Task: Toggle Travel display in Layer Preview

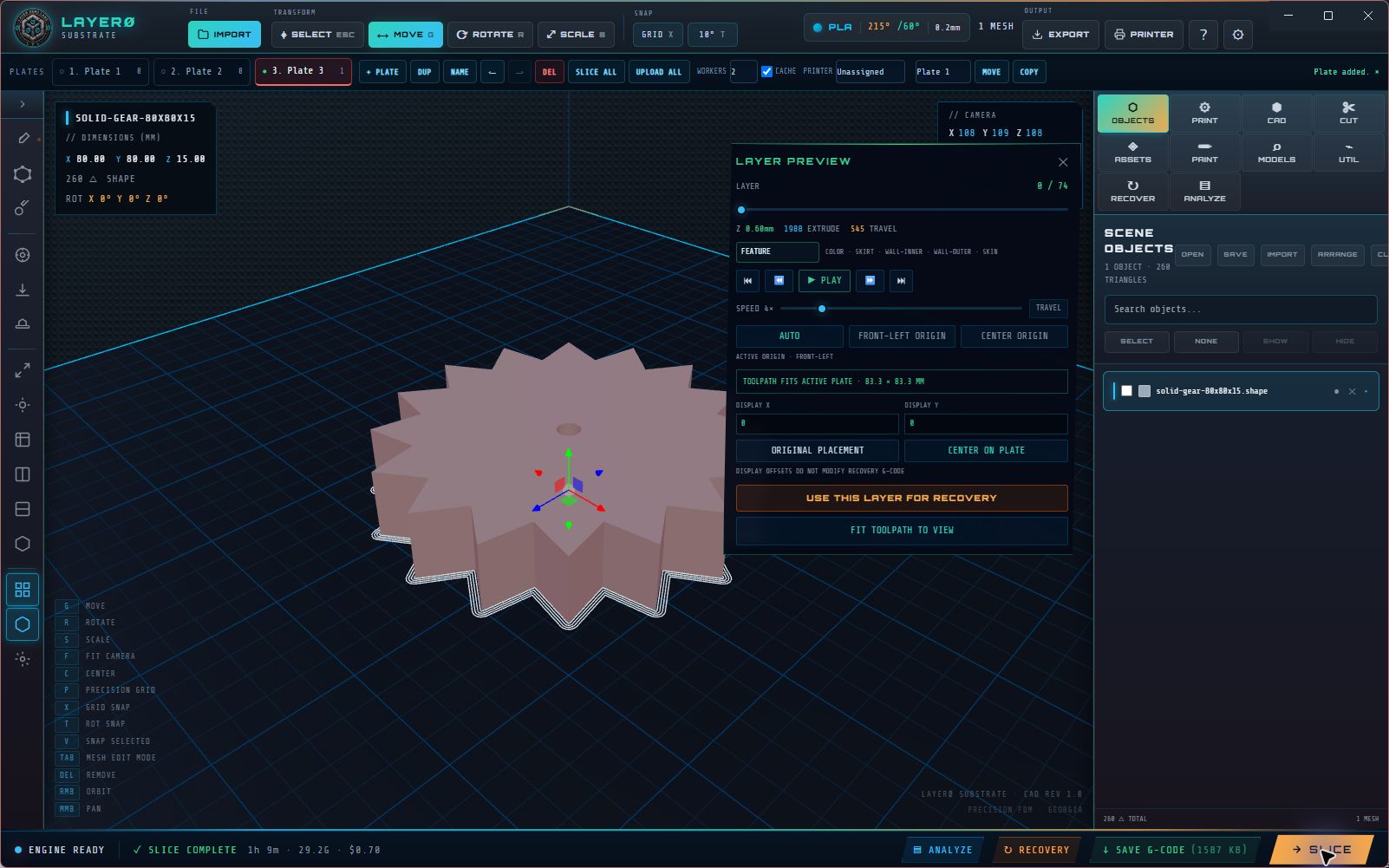Action: [1048, 308]
